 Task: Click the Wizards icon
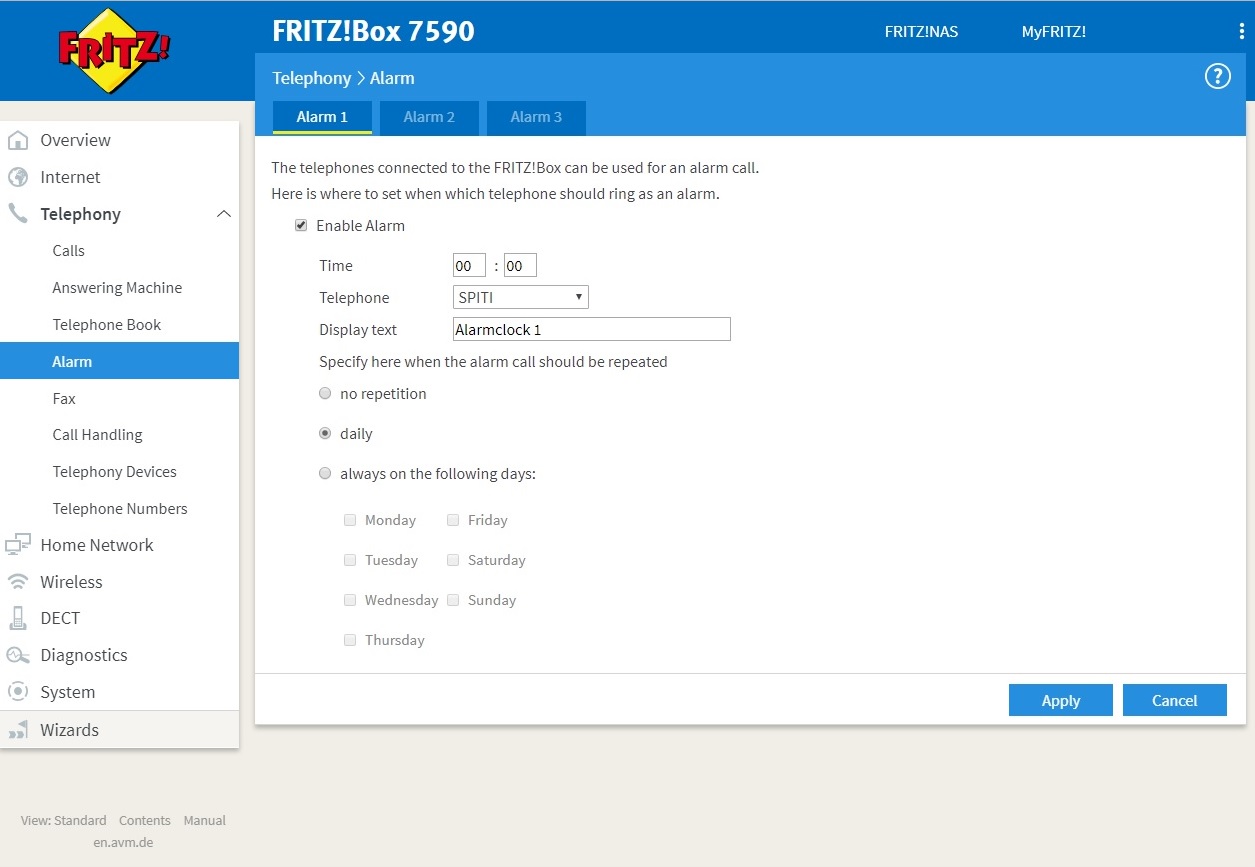coord(18,730)
